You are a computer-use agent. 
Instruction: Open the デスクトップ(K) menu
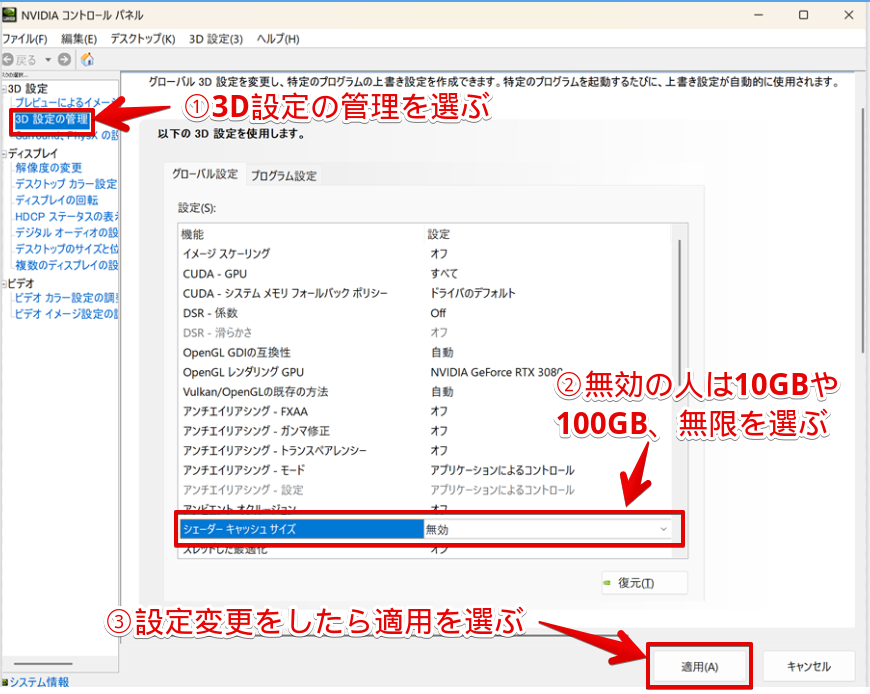coord(143,39)
